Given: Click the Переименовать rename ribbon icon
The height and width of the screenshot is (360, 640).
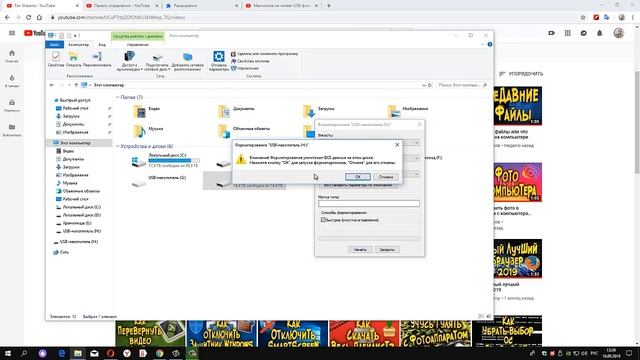Looking at the screenshot, I should (97, 59).
